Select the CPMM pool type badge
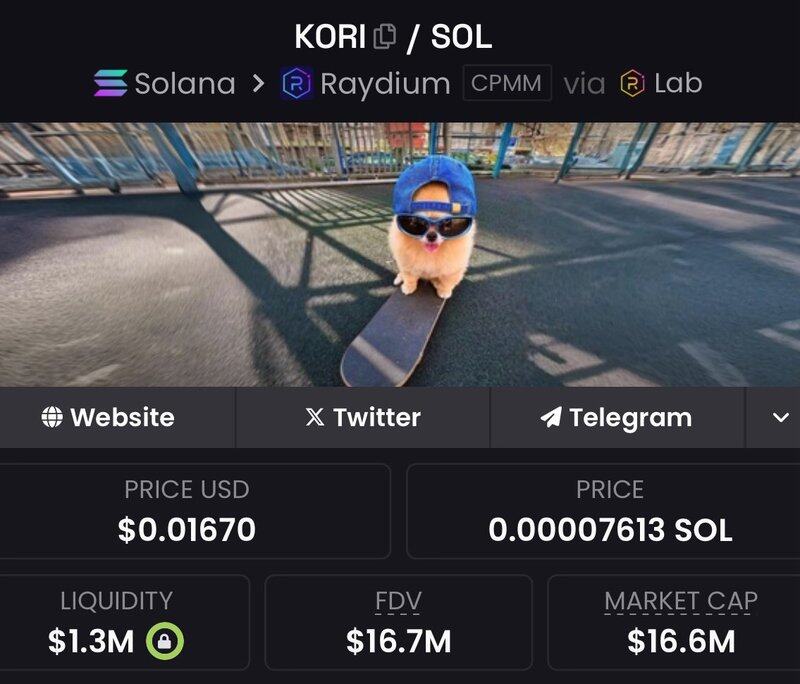800x684 pixels. tap(507, 83)
